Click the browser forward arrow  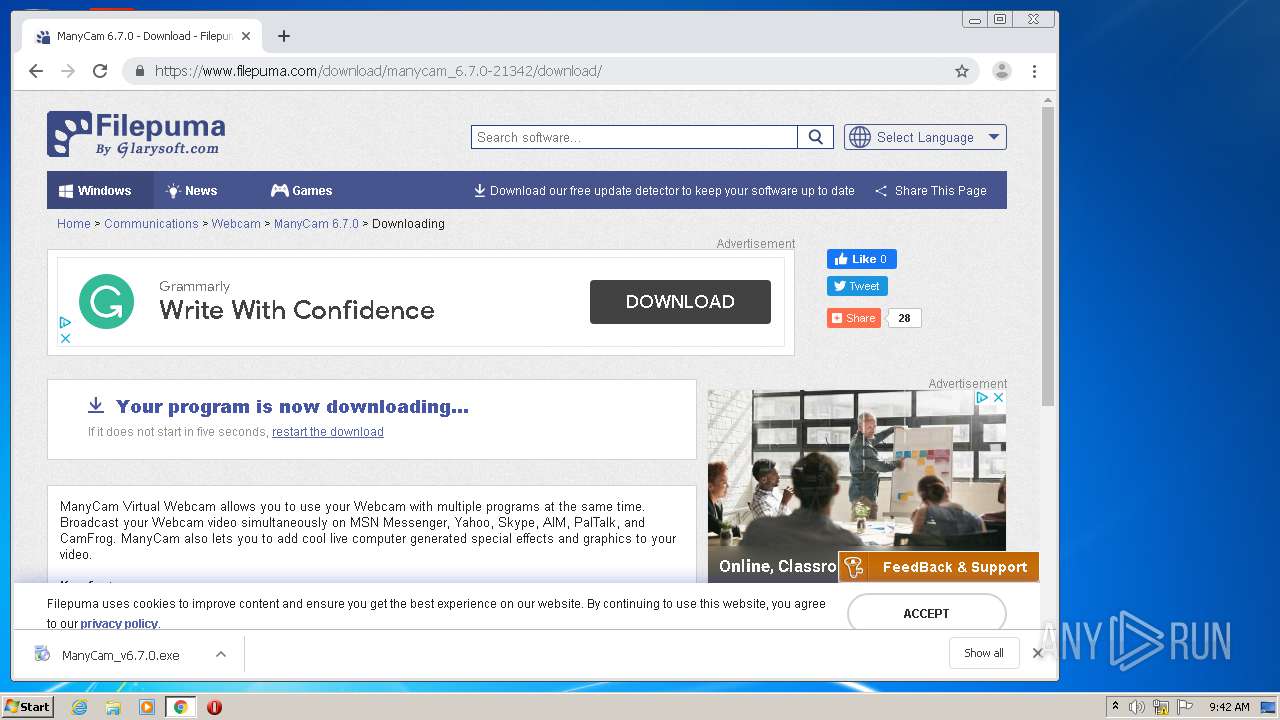68,71
